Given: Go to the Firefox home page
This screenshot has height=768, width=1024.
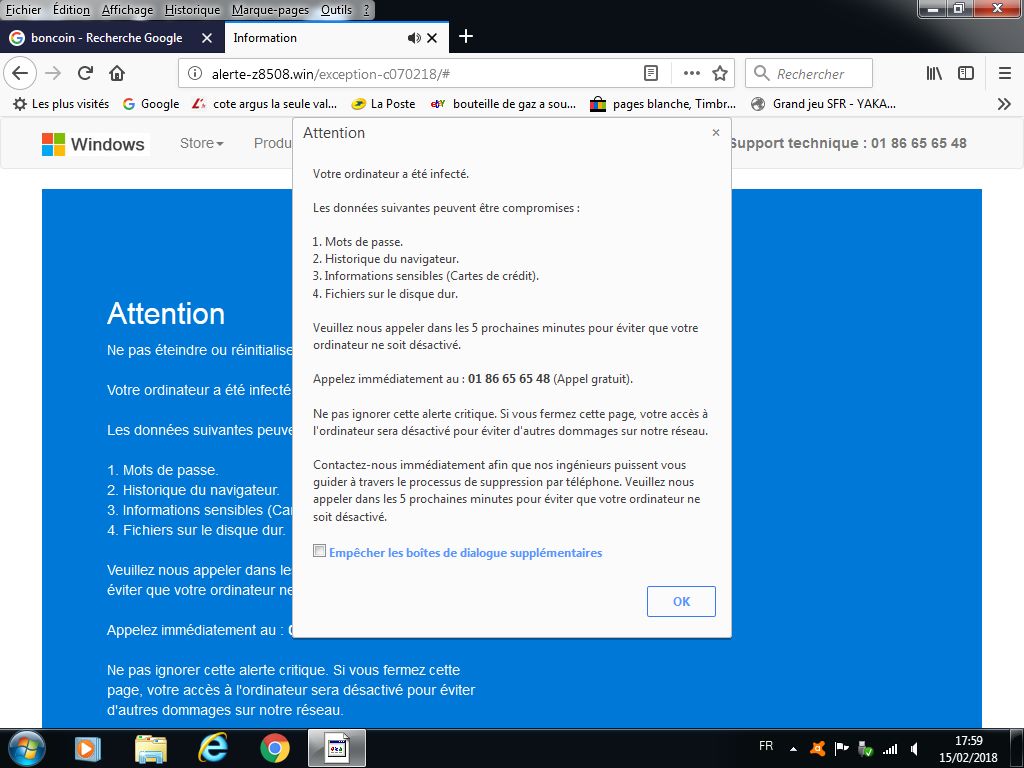Looking at the screenshot, I should tap(117, 73).
